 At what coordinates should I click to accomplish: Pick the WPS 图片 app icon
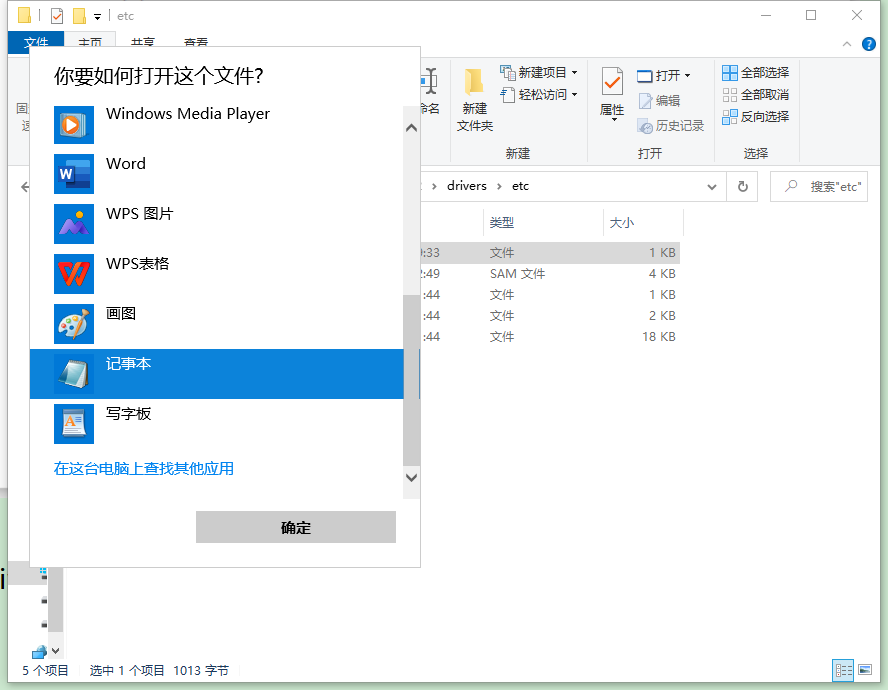click(74, 224)
